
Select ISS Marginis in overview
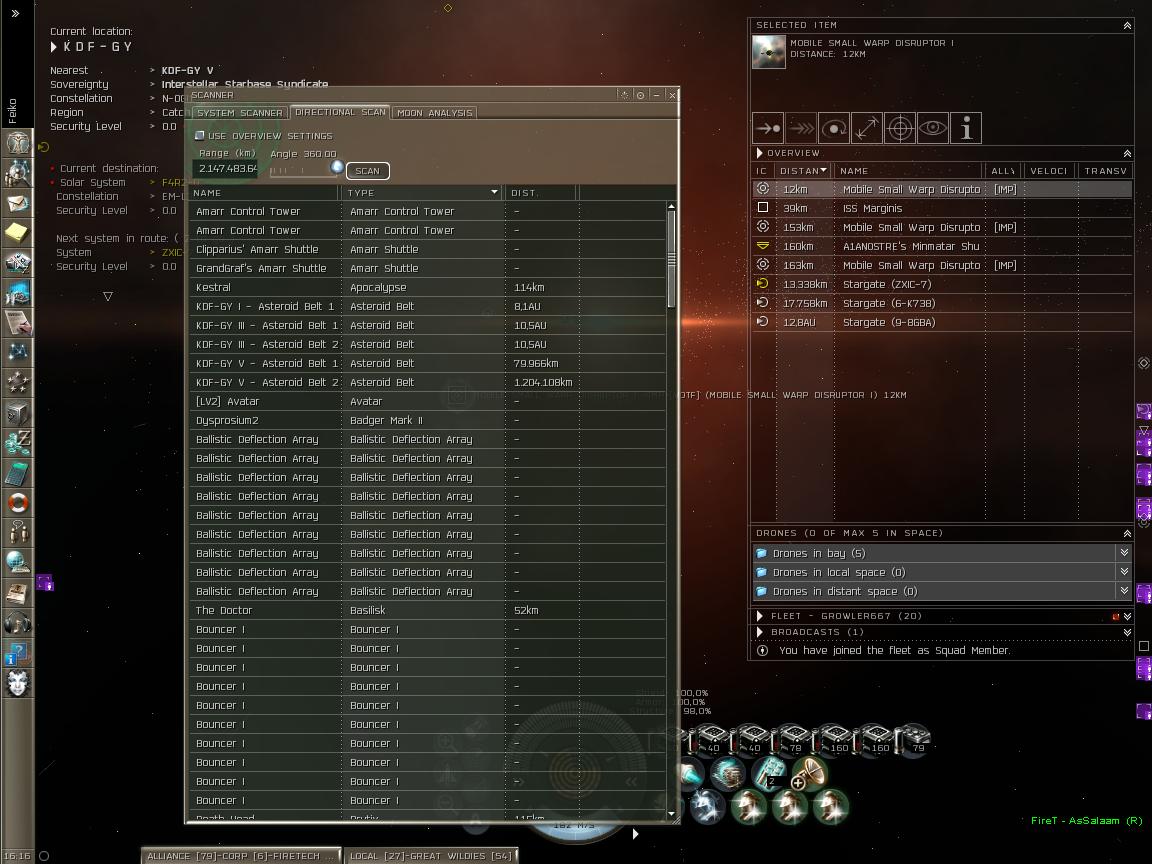coord(942,208)
